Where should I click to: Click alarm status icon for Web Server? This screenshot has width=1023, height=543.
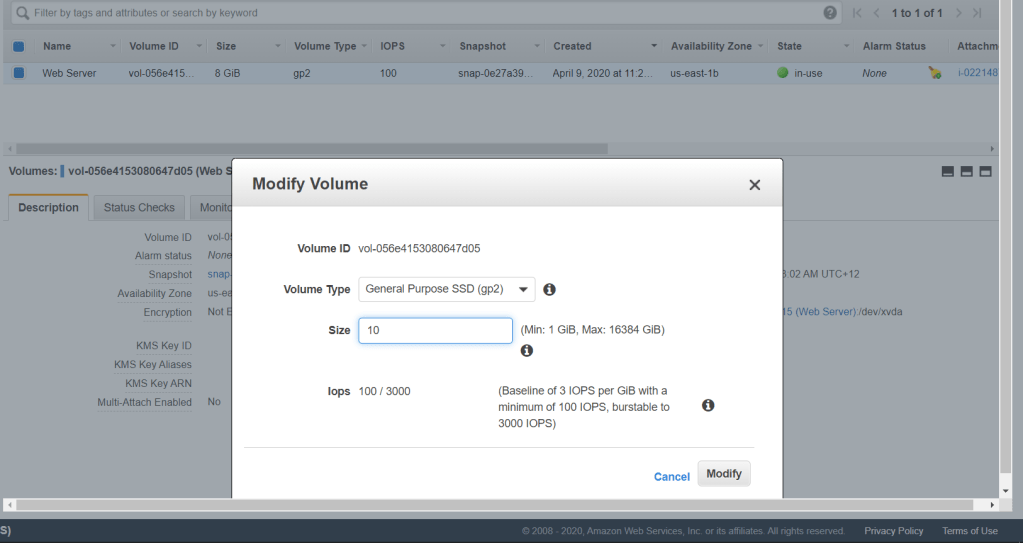pos(935,73)
